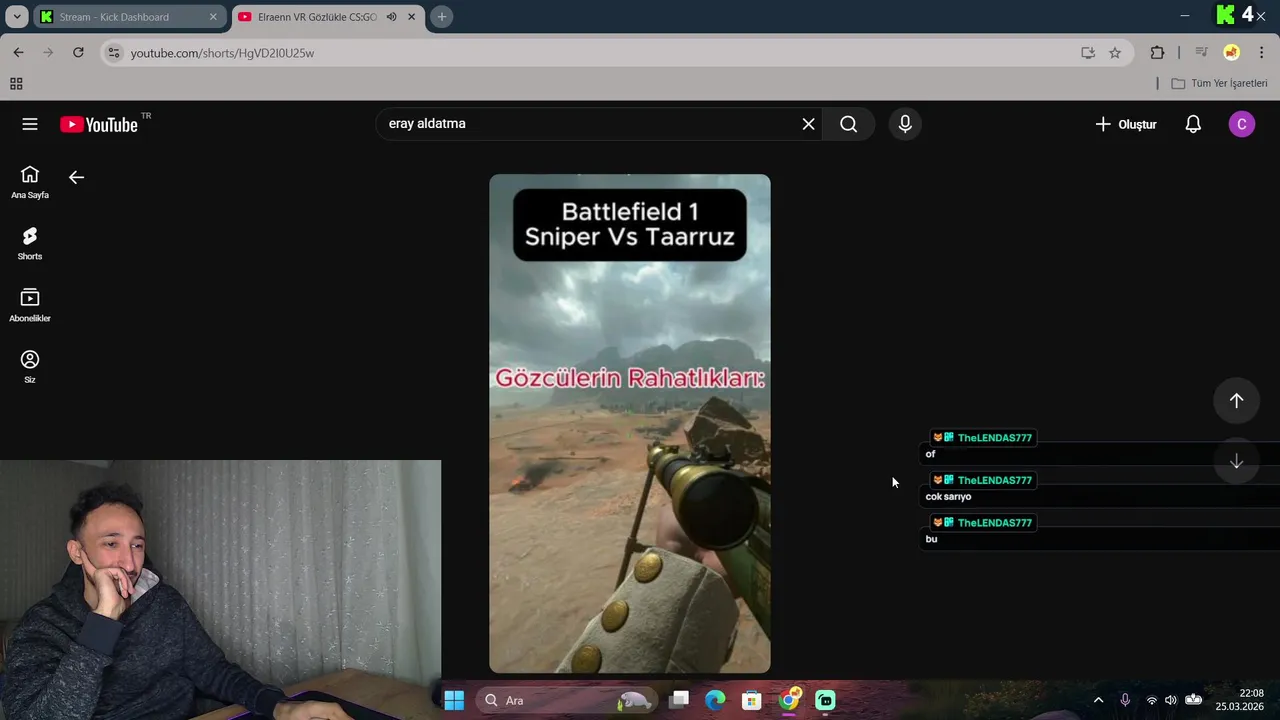Open Task View on the taskbar
Viewport: 1280px width, 720px height.
click(x=679, y=700)
